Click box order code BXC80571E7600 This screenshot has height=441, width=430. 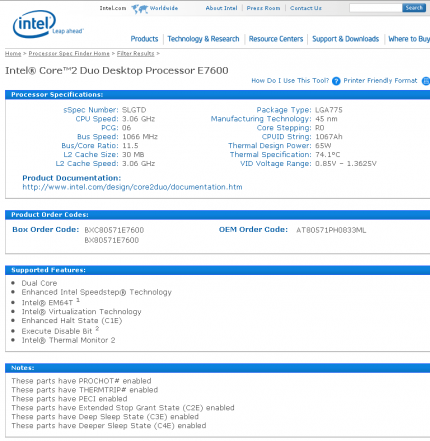(x=114, y=230)
